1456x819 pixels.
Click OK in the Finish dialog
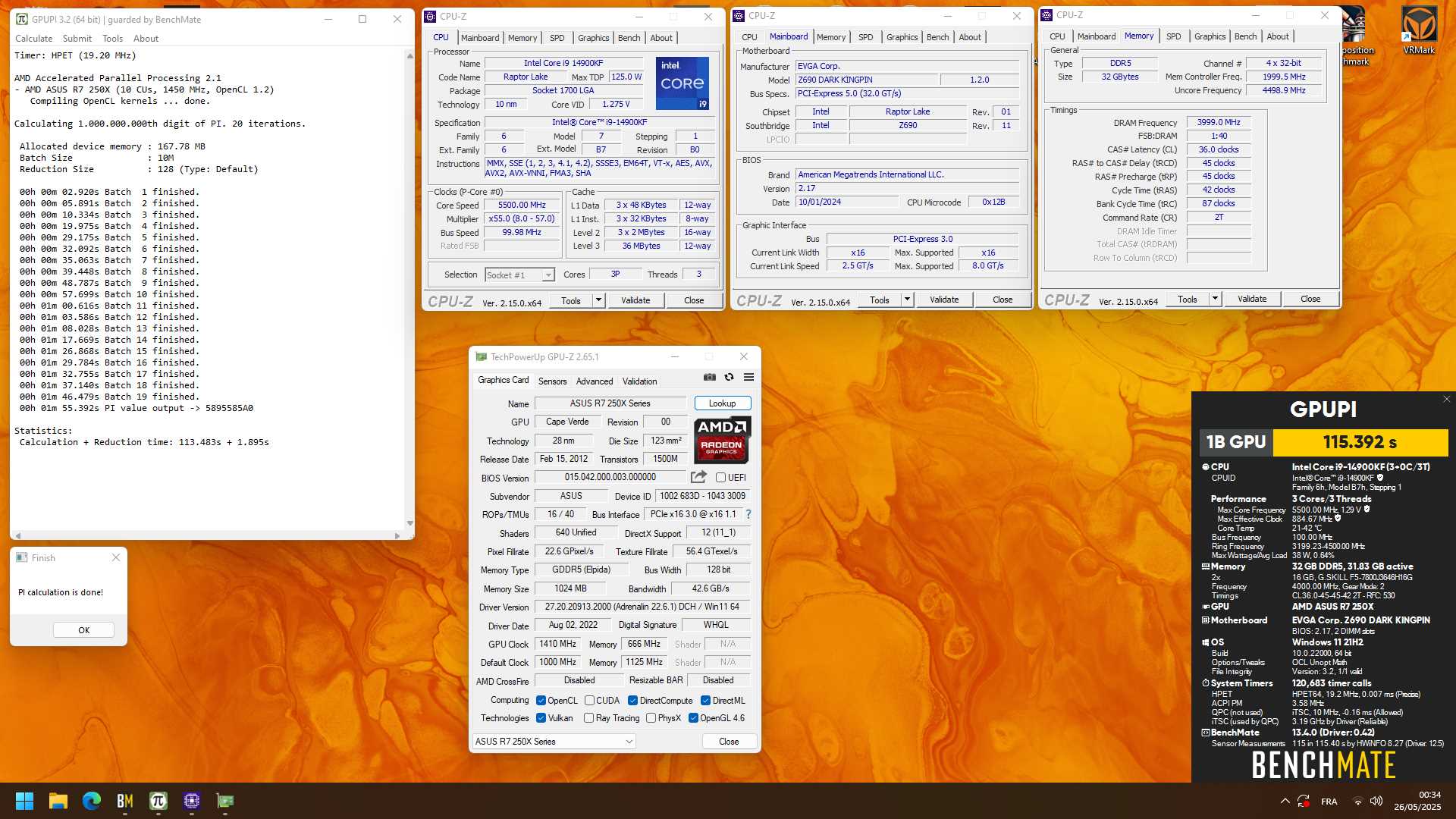pyautogui.click(x=84, y=630)
